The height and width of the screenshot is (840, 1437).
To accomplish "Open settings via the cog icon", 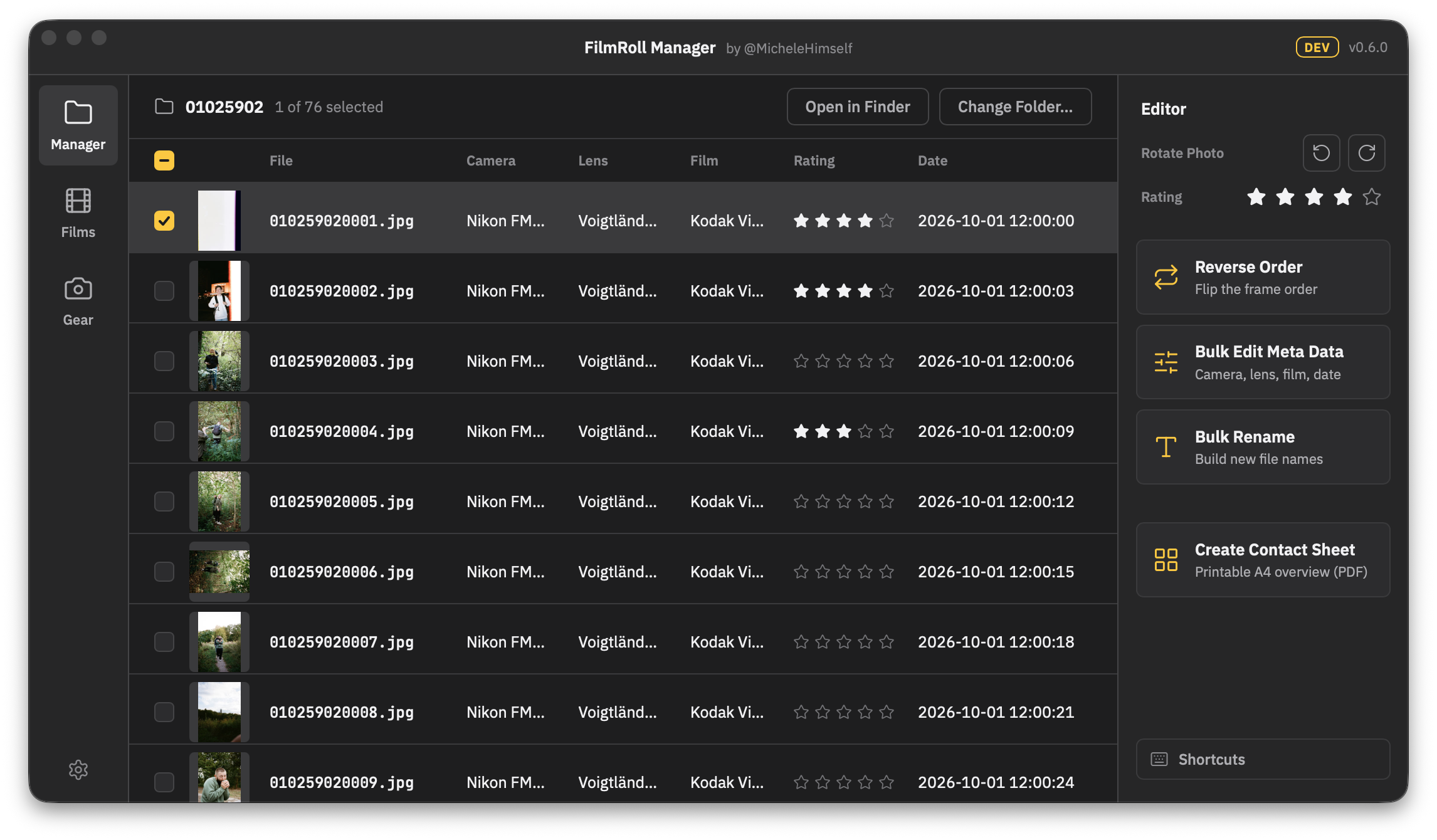I will point(78,769).
